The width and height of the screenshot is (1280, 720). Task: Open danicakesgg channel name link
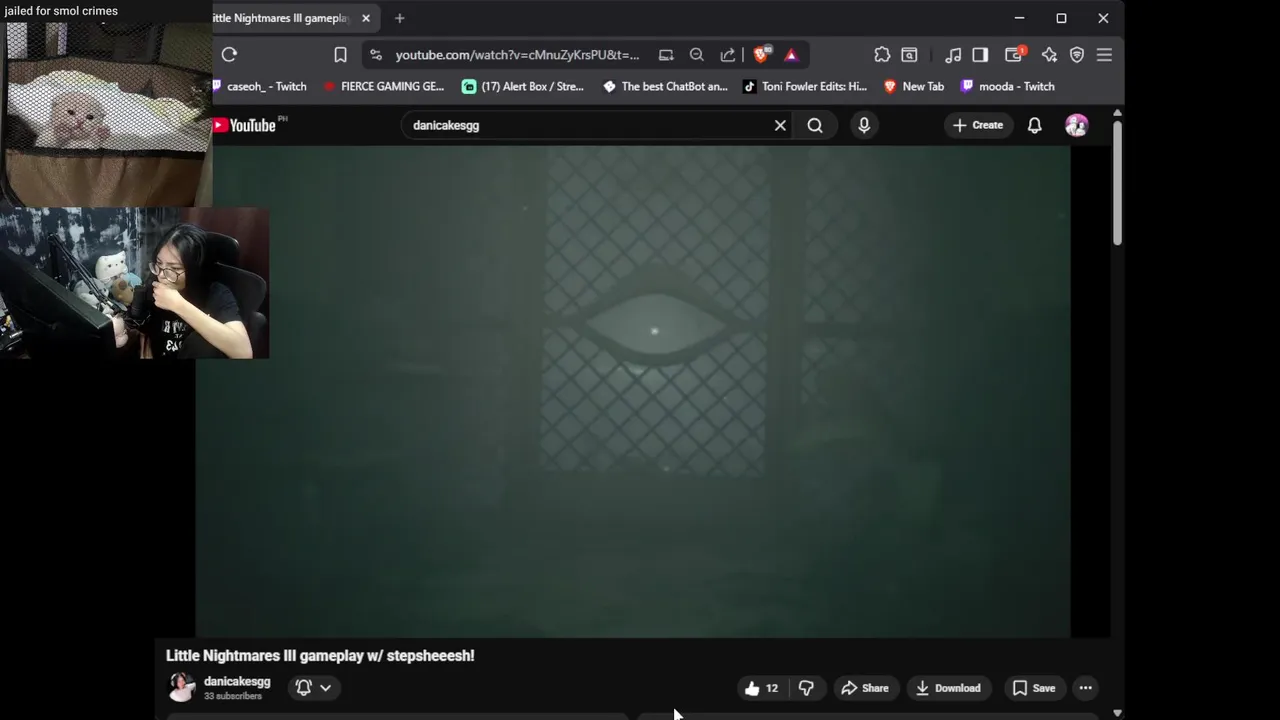tap(237, 681)
